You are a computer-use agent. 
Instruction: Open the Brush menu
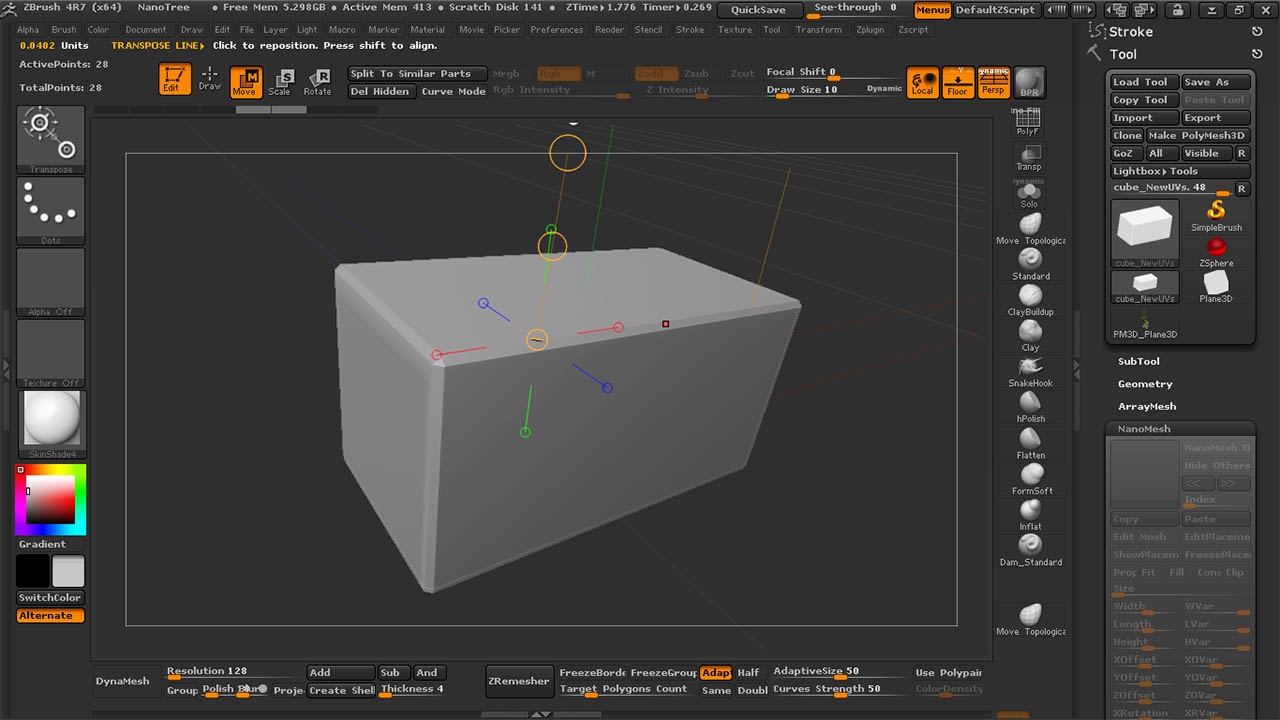(x=64, y=30)
